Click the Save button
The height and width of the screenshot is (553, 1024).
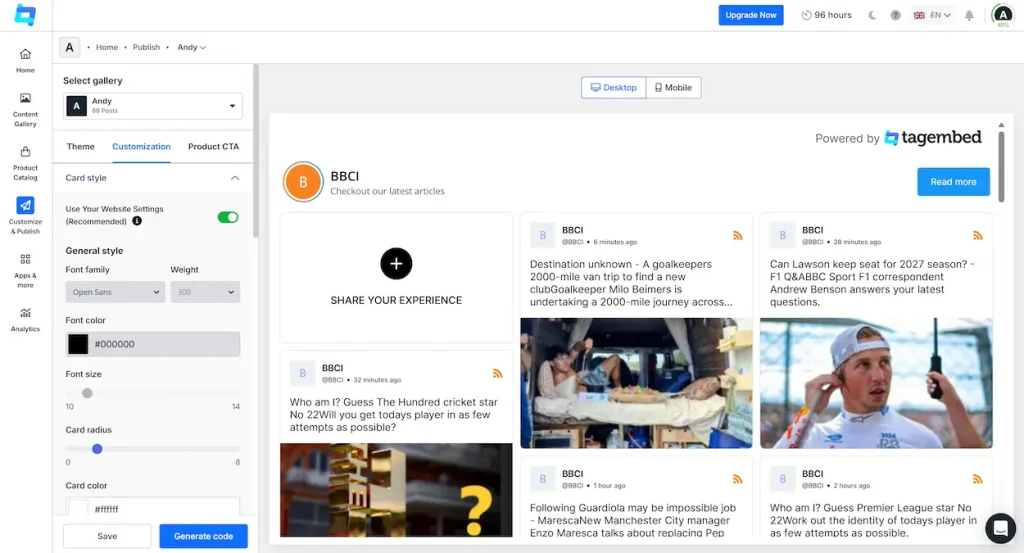tap(107, 536)
